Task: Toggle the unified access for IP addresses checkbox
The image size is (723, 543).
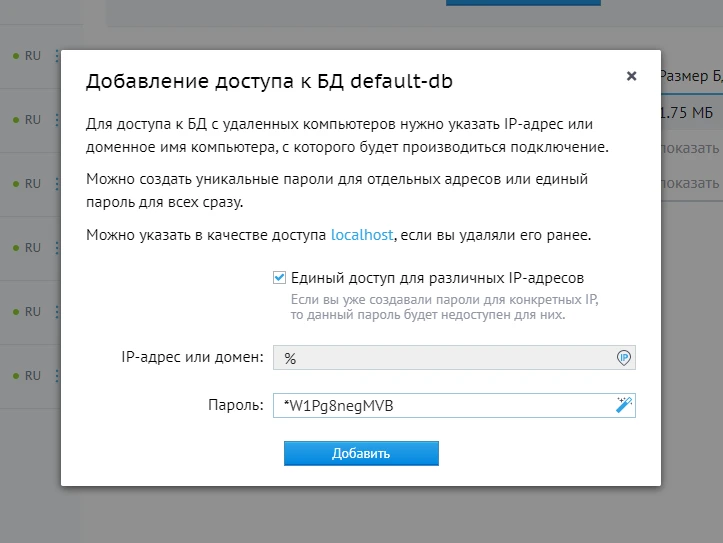Action: [x=279, y=277]
